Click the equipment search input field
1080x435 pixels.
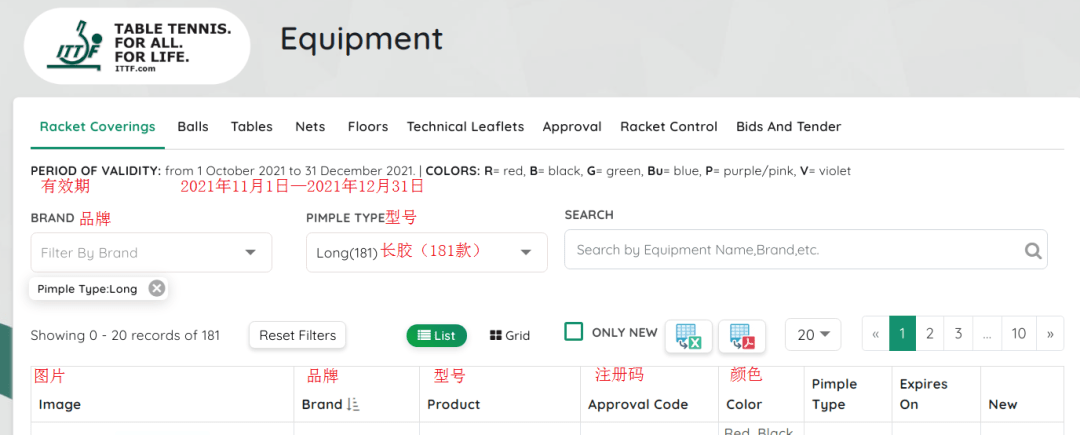click(x=795, y=250)
